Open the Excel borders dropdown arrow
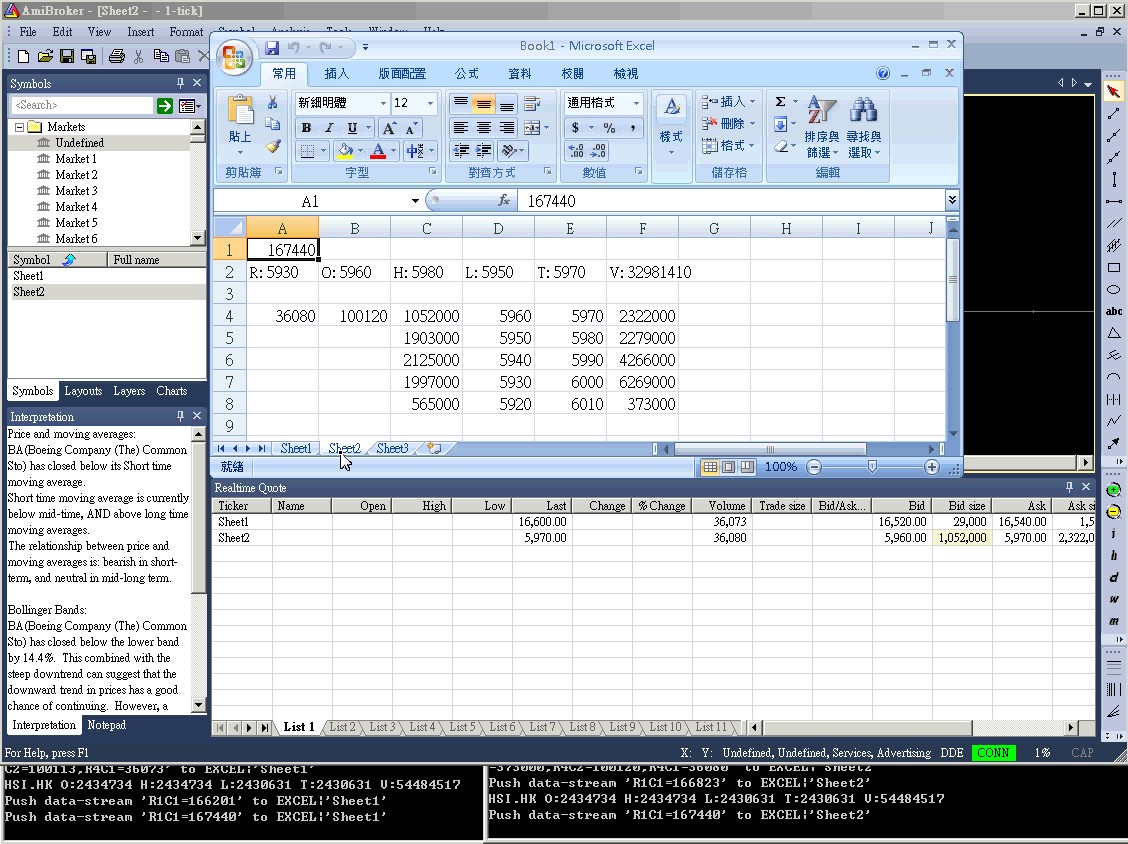This screenshot has width=1128, height=844. (x=324, y=151)
